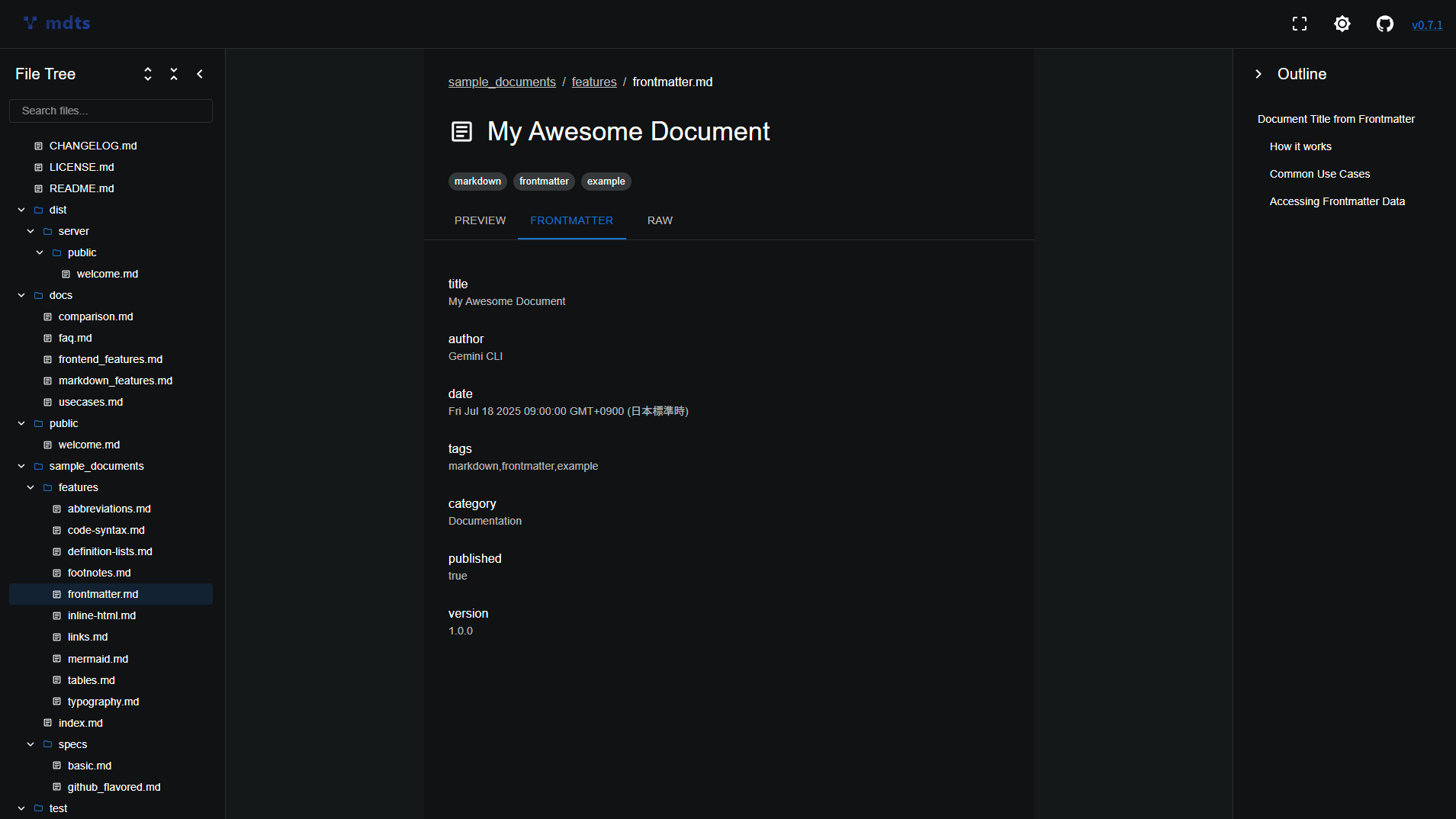This screenshot has width=1456, height=819.
Task: Collapse the specs folder chevron
Action: tap(31, 744)
